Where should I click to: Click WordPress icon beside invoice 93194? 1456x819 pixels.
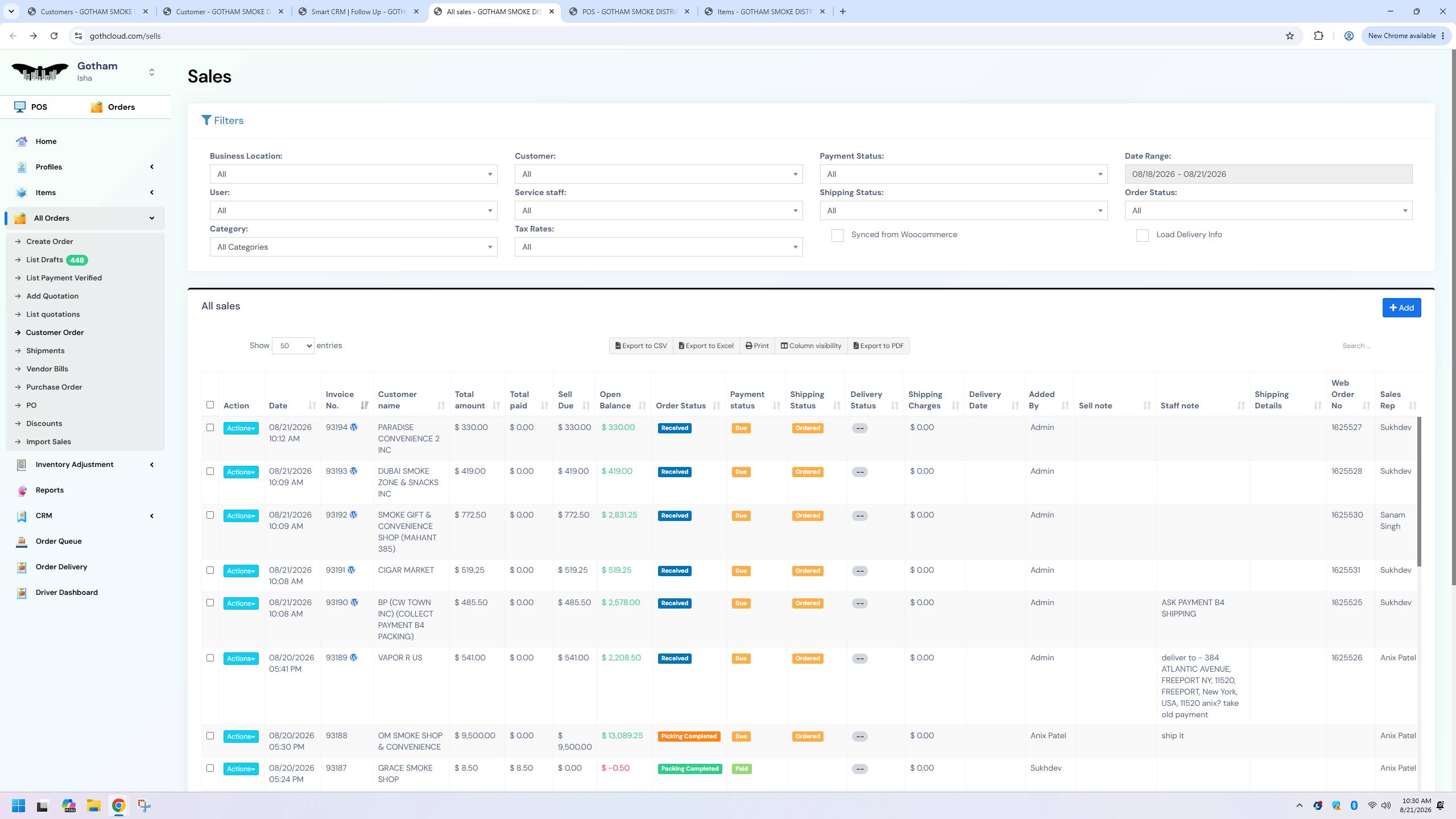(x=354, y=428)
